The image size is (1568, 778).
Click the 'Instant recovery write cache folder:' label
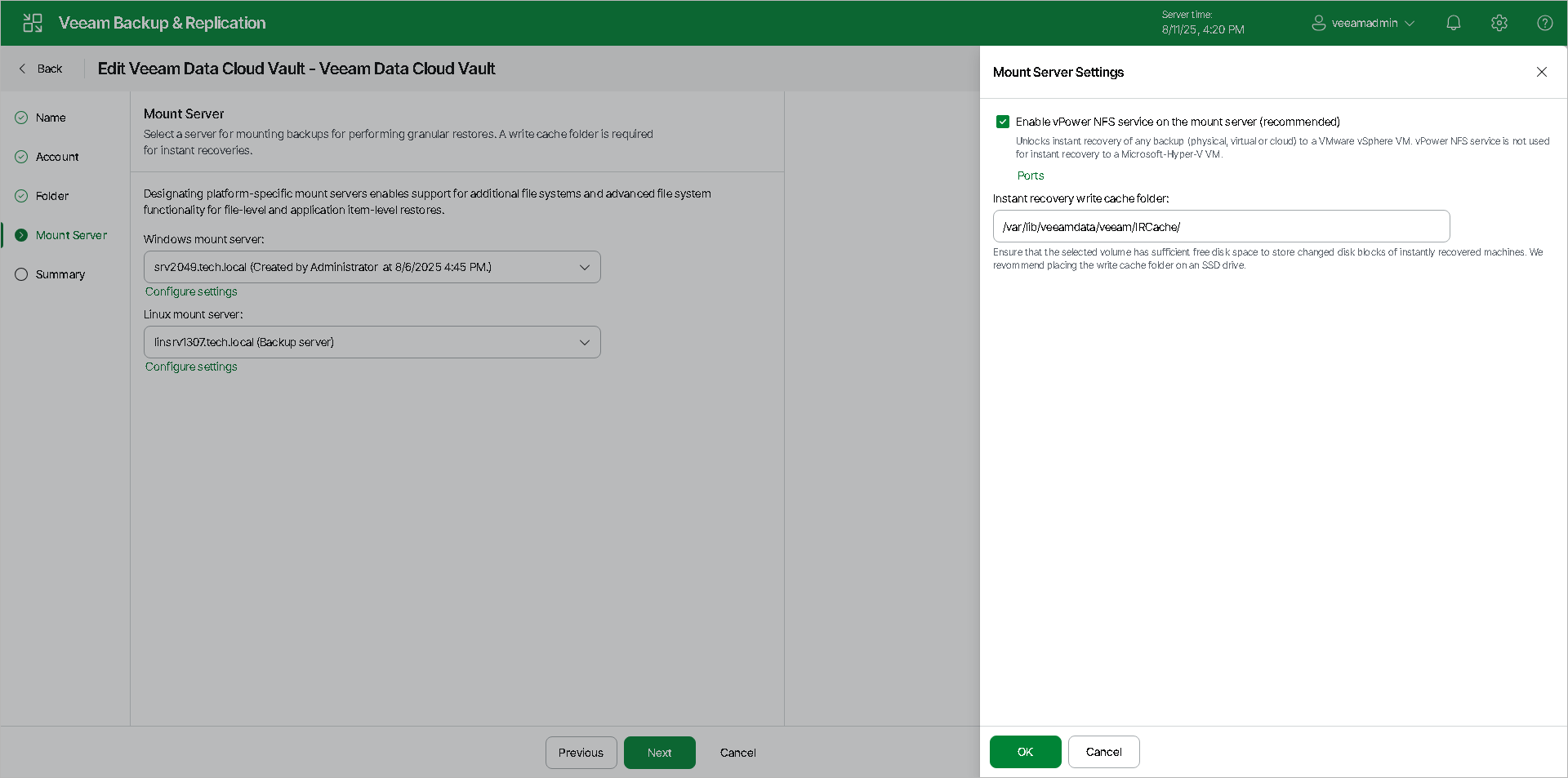(1081, 198)
